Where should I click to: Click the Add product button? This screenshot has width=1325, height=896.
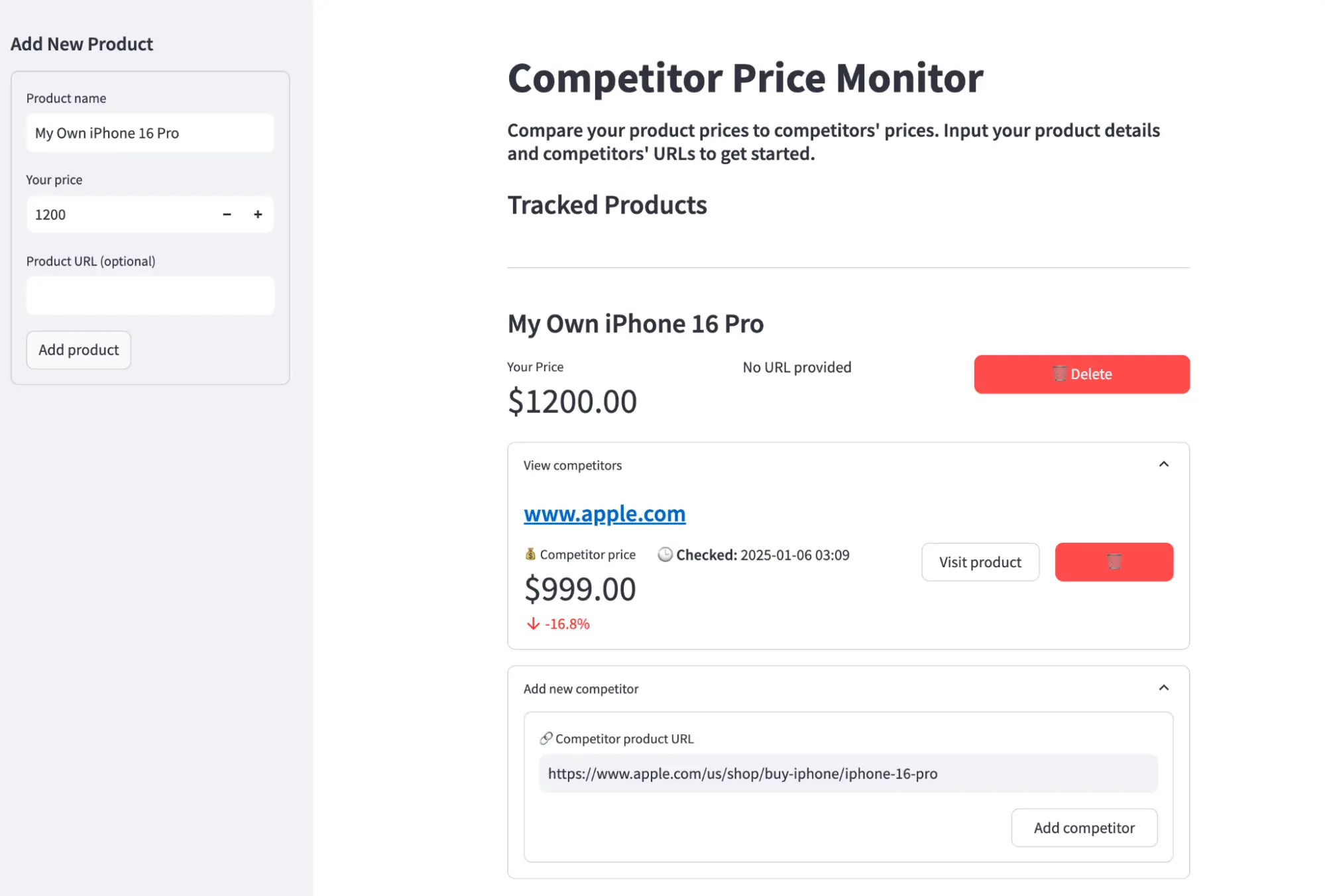pyautogui.click(x=78, y=350)
